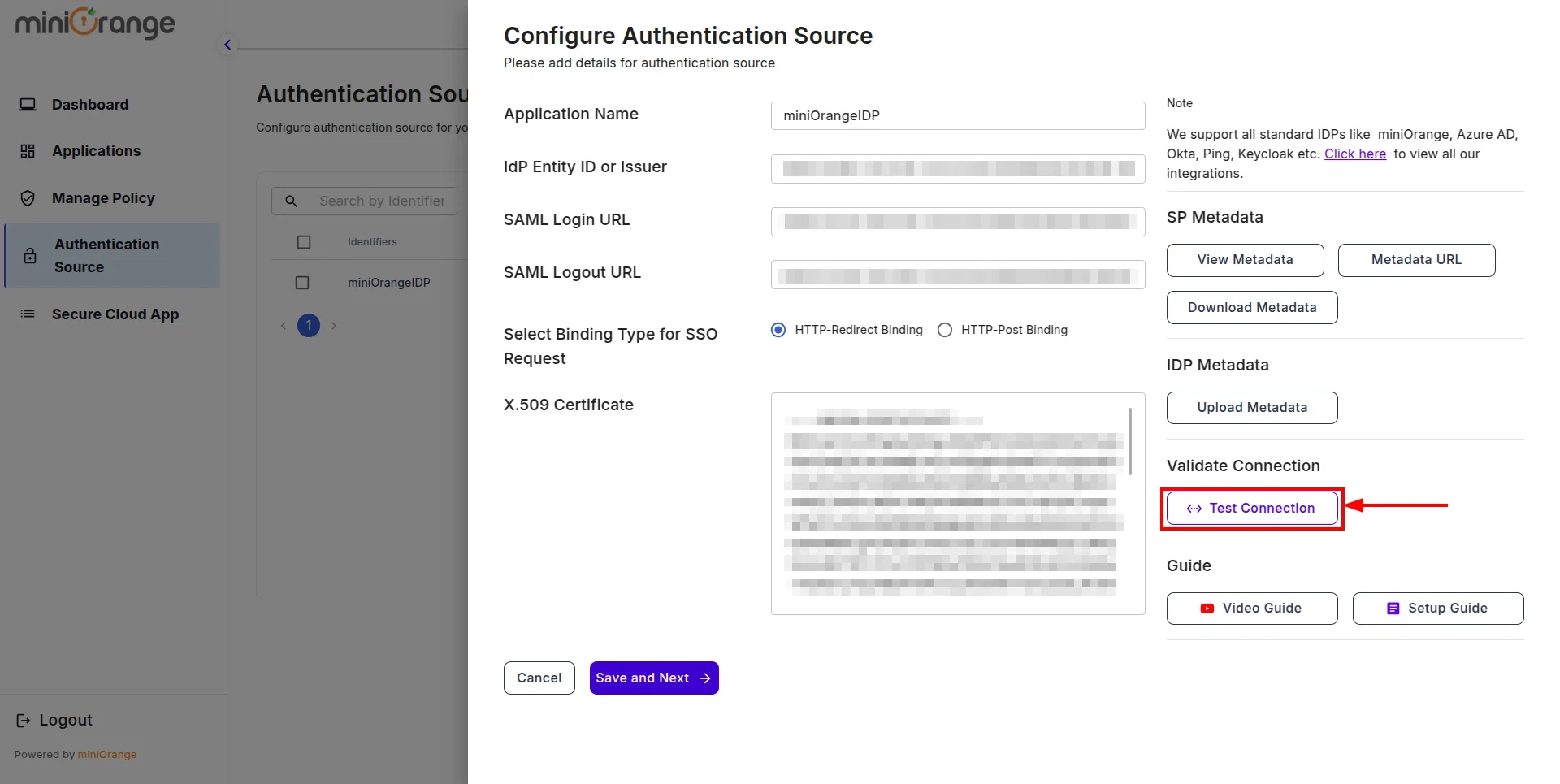Check the select-all checkbox in the table header
This screenshot has width=1560, height=784.
(304, 241)
